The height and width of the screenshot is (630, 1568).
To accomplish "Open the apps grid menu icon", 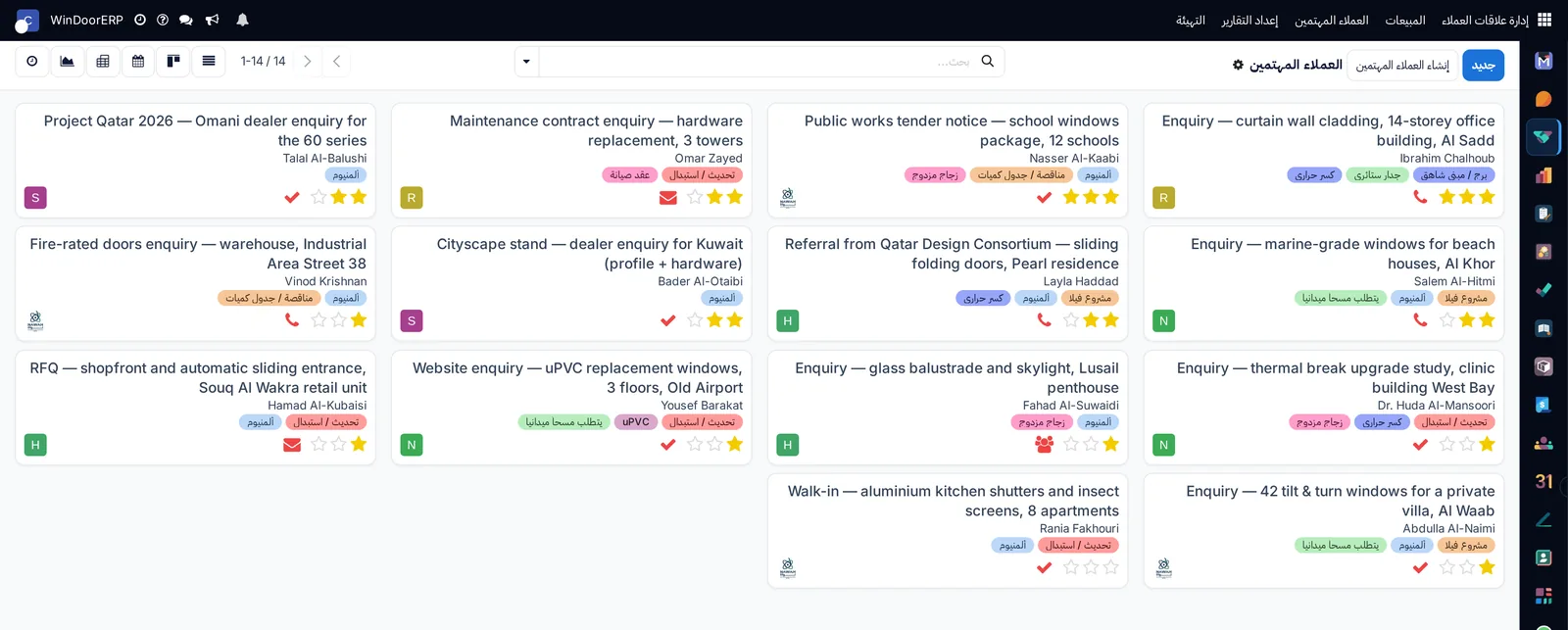I will (1544, 20).
